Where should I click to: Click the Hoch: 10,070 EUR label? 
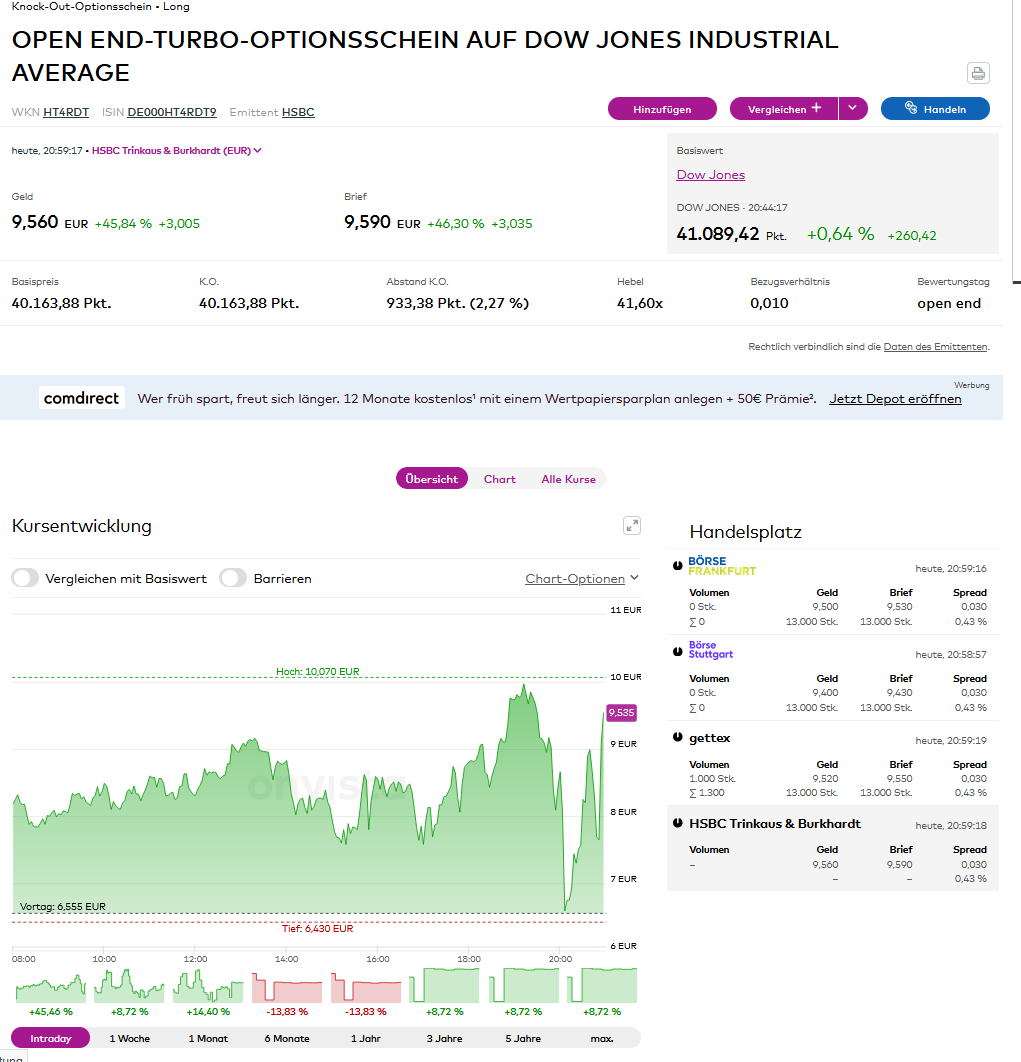(318, 671)
